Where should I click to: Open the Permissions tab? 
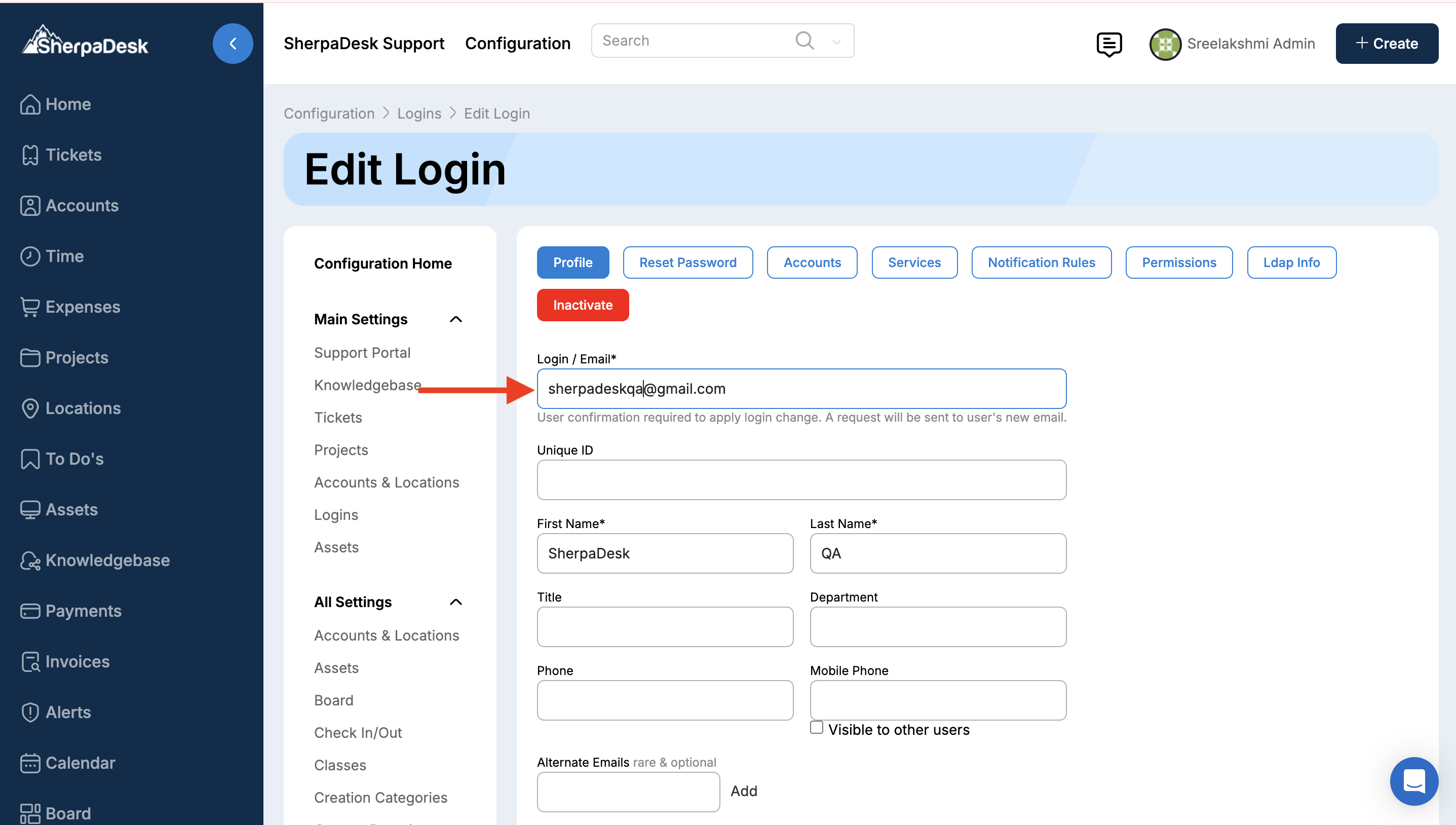tap(1178, 262)
